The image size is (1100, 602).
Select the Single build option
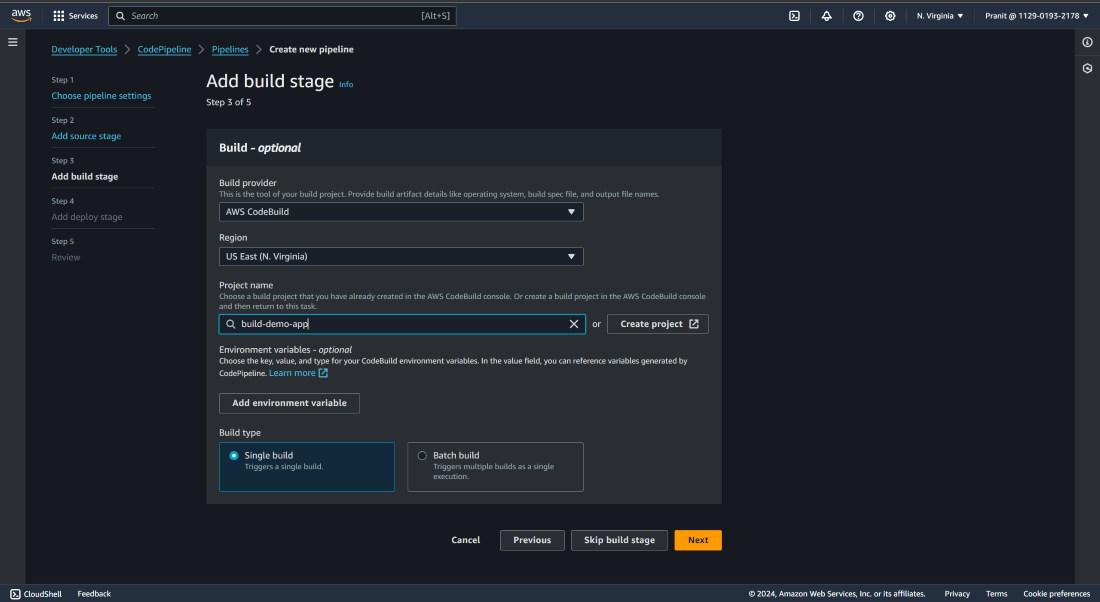tap(307, 467)
